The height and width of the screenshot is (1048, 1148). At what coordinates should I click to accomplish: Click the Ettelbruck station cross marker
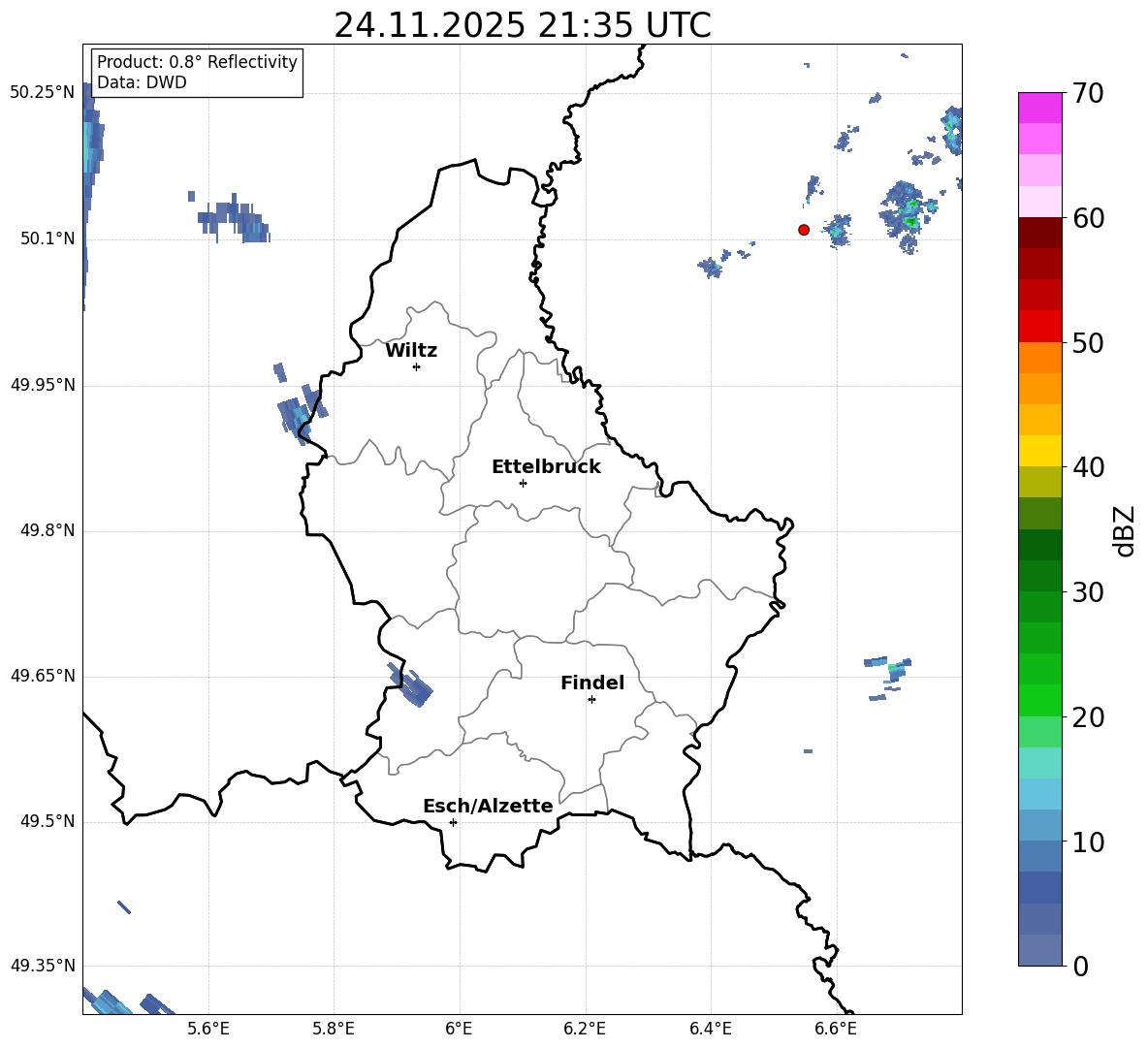click(523, 483)
